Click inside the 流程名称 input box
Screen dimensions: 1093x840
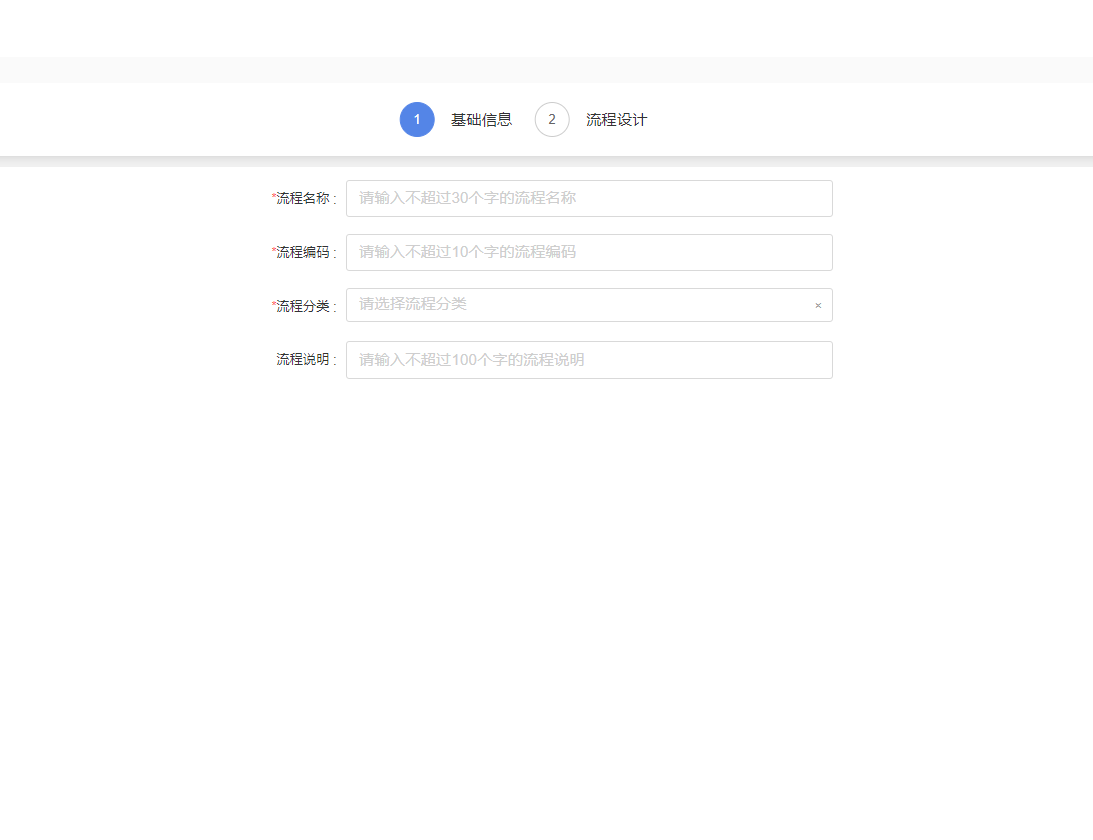589,198
